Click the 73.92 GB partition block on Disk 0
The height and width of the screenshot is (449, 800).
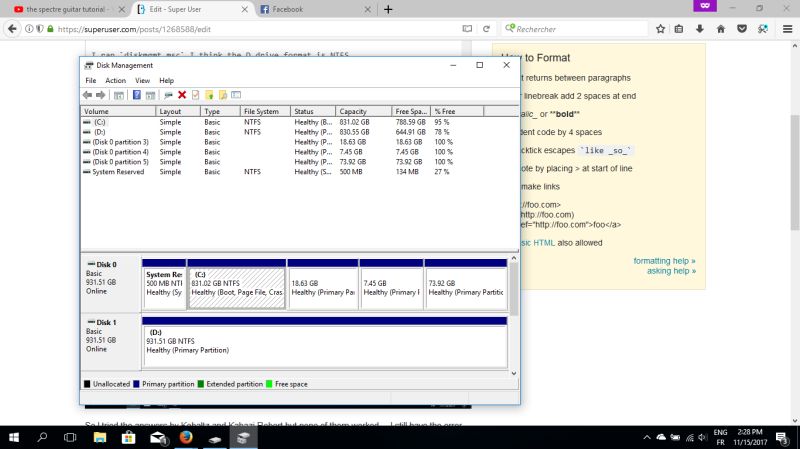(466, 284)
